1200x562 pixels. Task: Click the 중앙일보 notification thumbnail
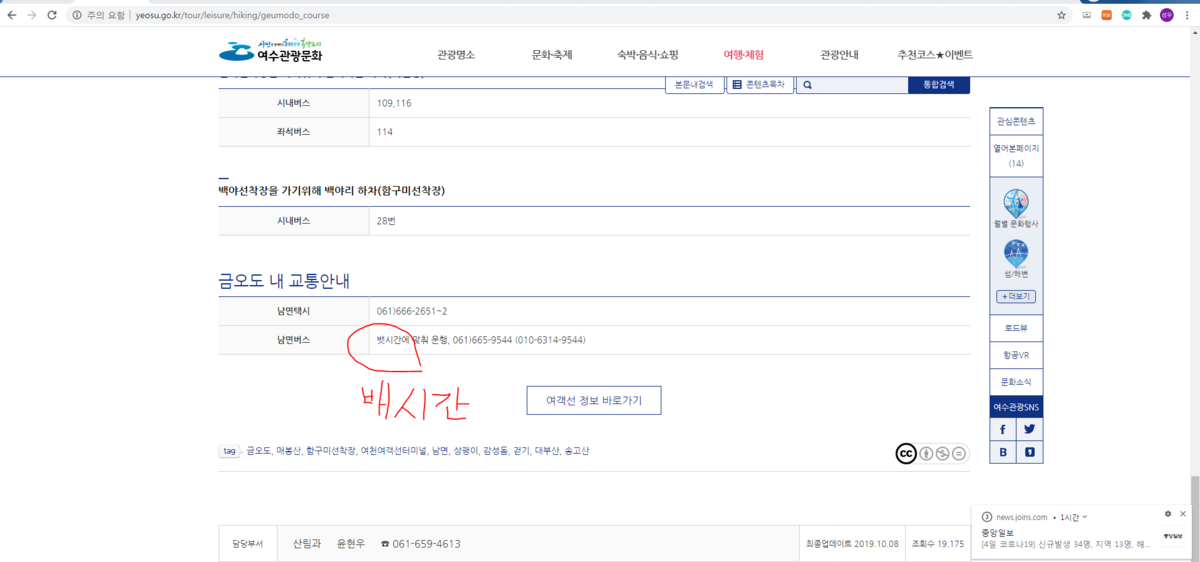click(1172, 536)
